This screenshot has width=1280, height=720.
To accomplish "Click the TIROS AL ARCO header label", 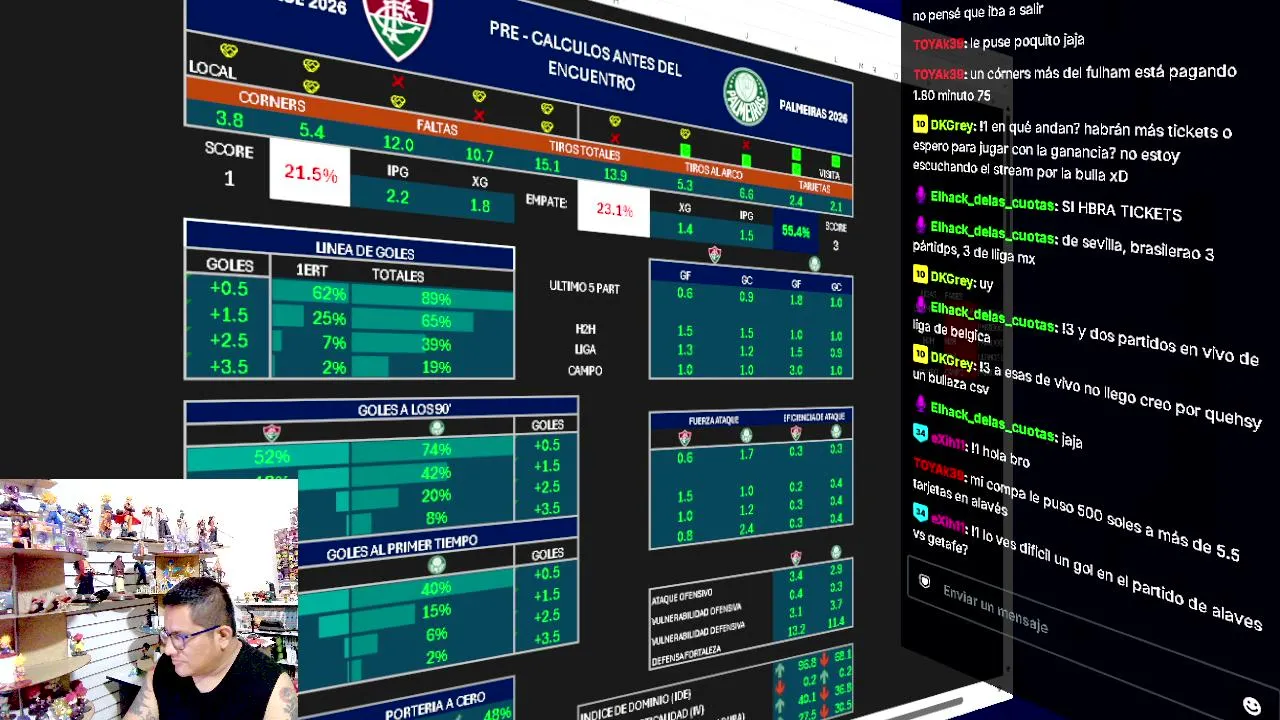I will pyautogui.click(x=713, y=172).
